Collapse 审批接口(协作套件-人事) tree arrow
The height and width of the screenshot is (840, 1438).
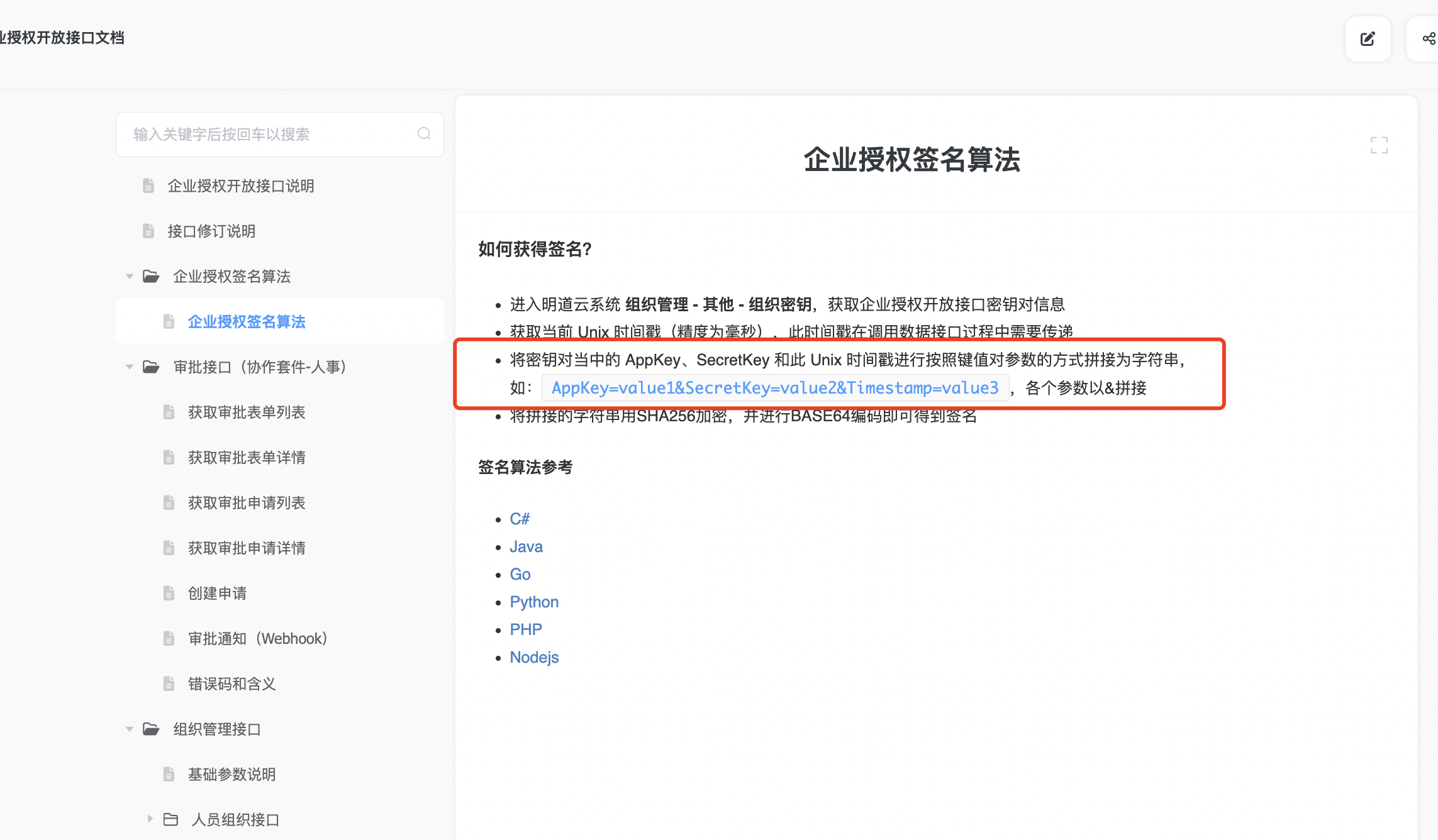[130, 367]
